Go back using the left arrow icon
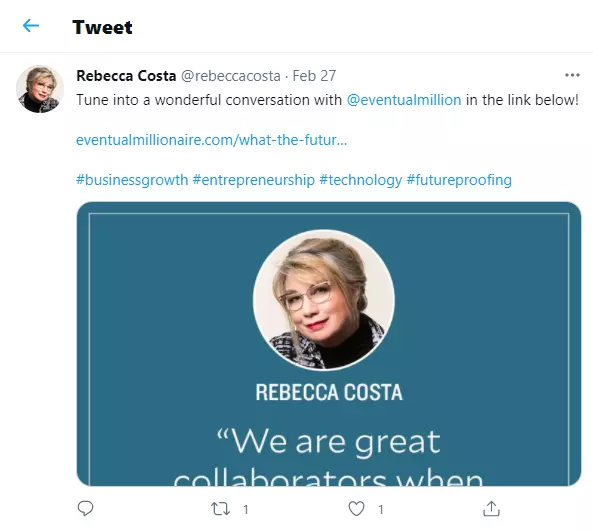The width and height of the screenshot is (593, 530). pyautogui.click(x=31, y=26)
